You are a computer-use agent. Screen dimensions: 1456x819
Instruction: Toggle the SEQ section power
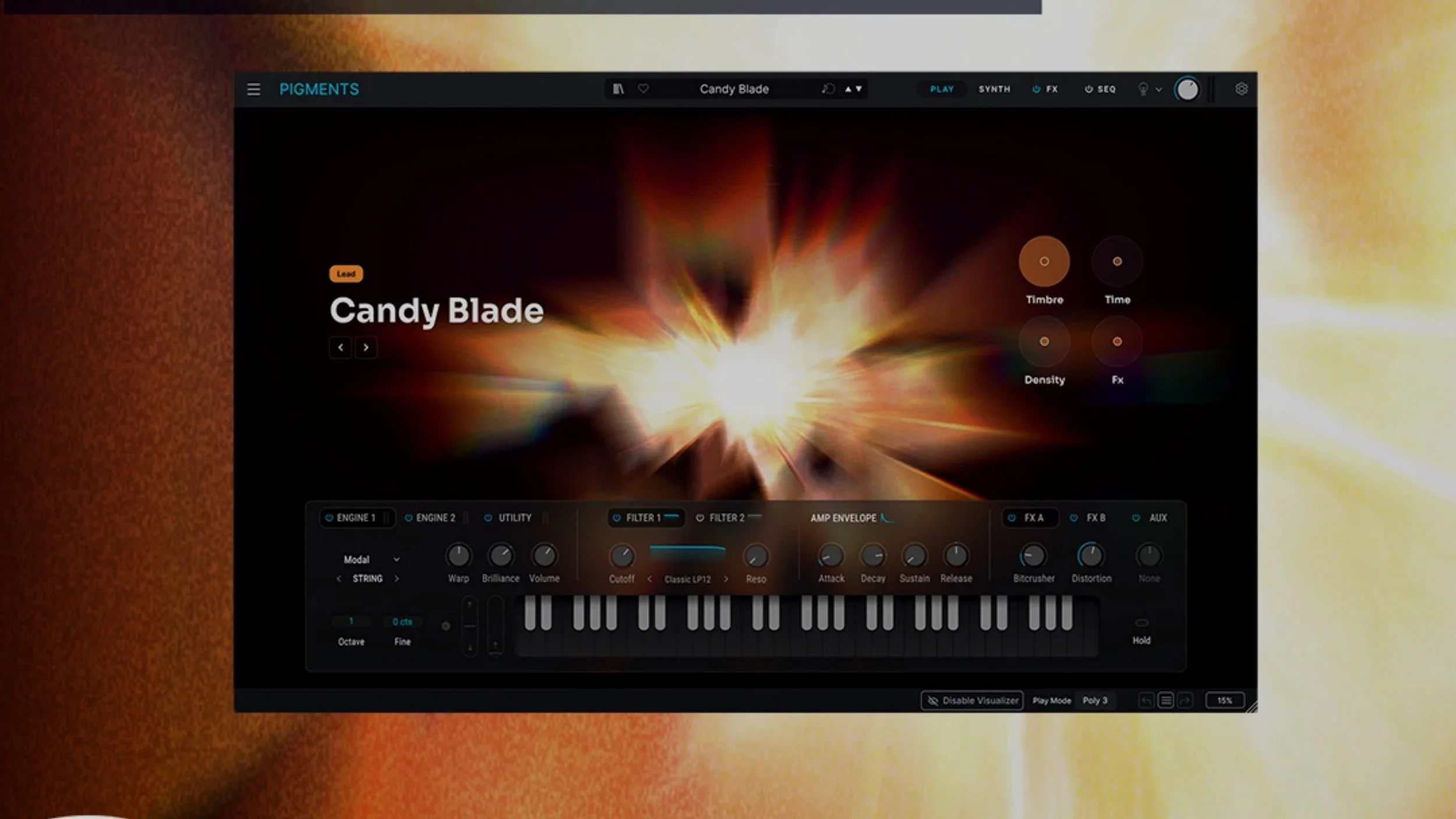1089,89
